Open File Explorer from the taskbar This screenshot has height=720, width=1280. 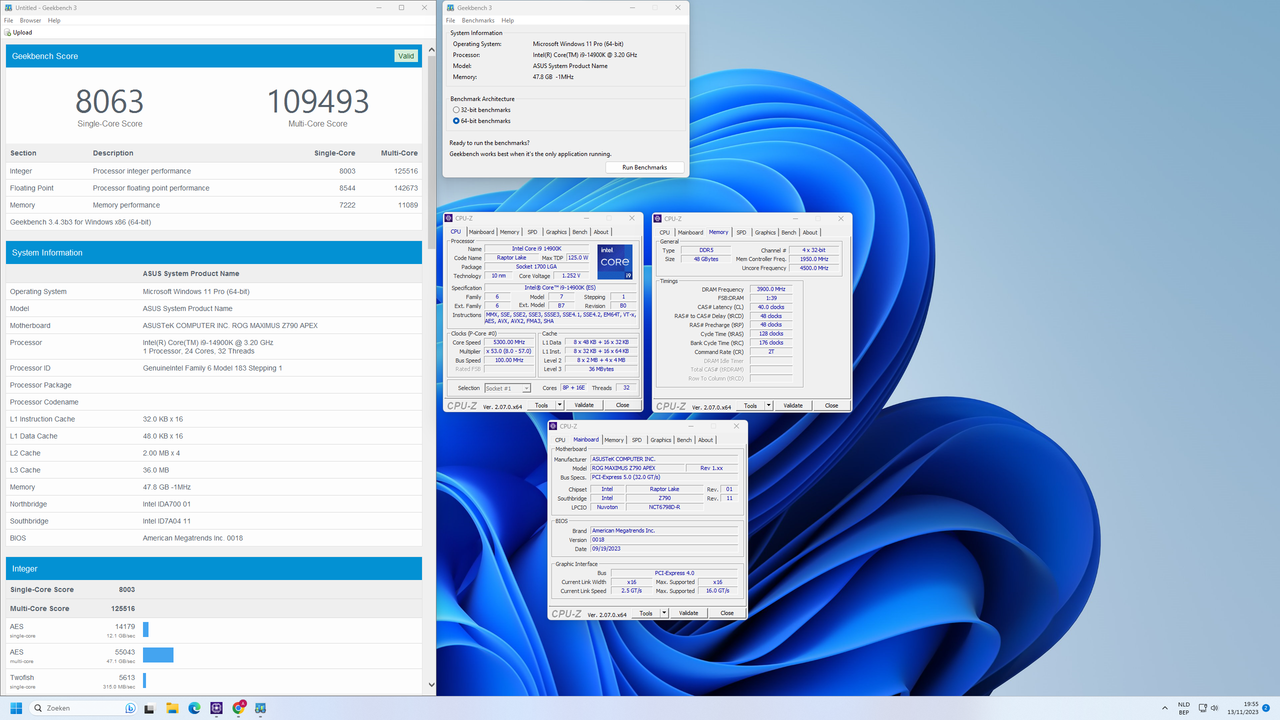pyautogui.click(x=173, y=708)
